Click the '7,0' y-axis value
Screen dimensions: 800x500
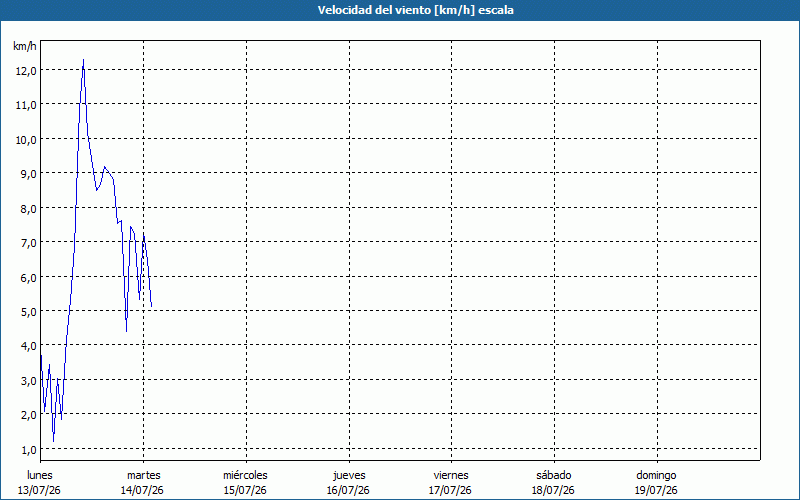(29, 243)
